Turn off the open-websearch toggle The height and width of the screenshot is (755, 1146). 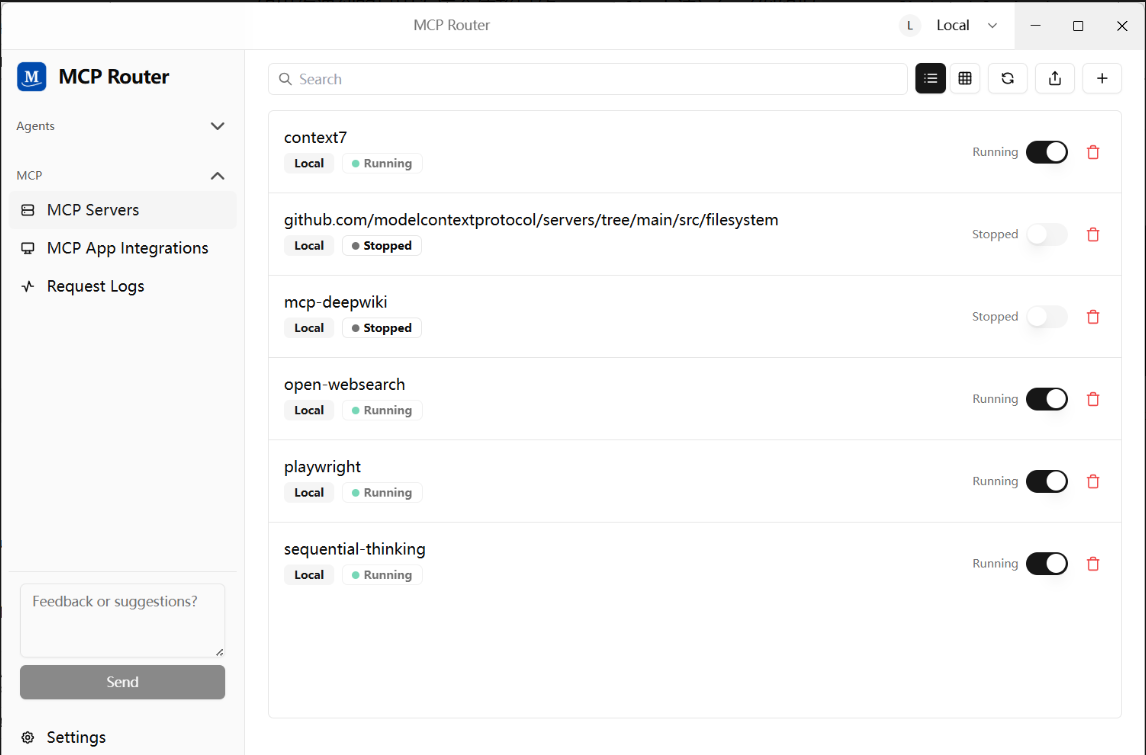click(x=1047, y=399)
